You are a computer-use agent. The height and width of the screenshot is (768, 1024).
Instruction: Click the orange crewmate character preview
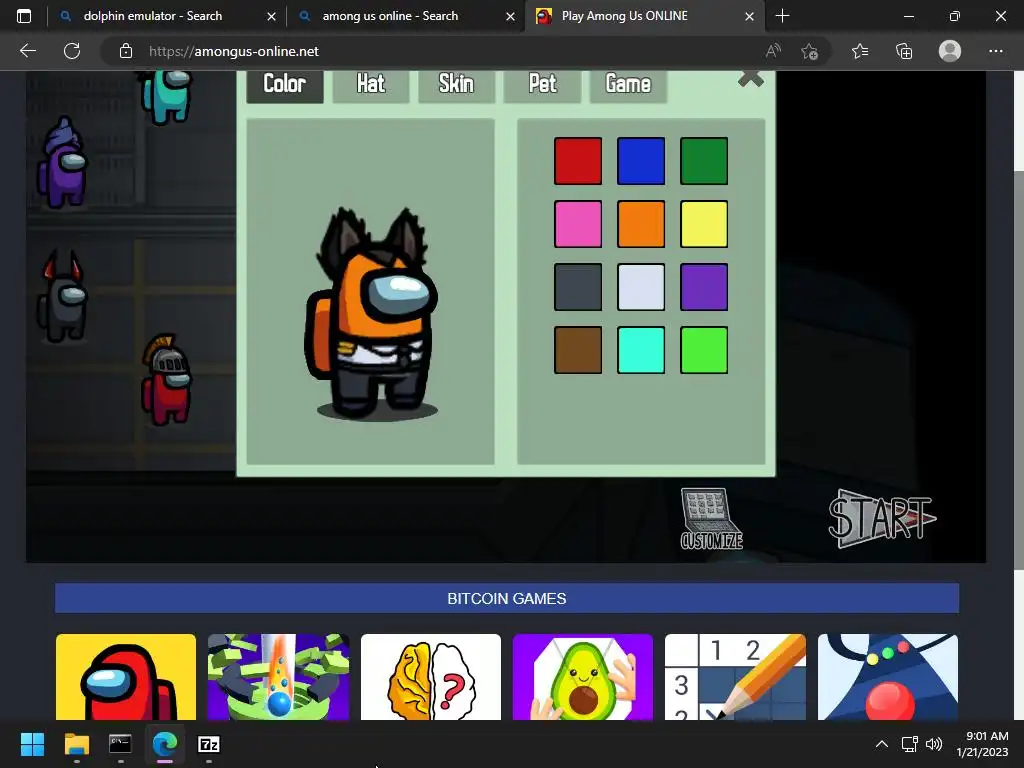371,313
